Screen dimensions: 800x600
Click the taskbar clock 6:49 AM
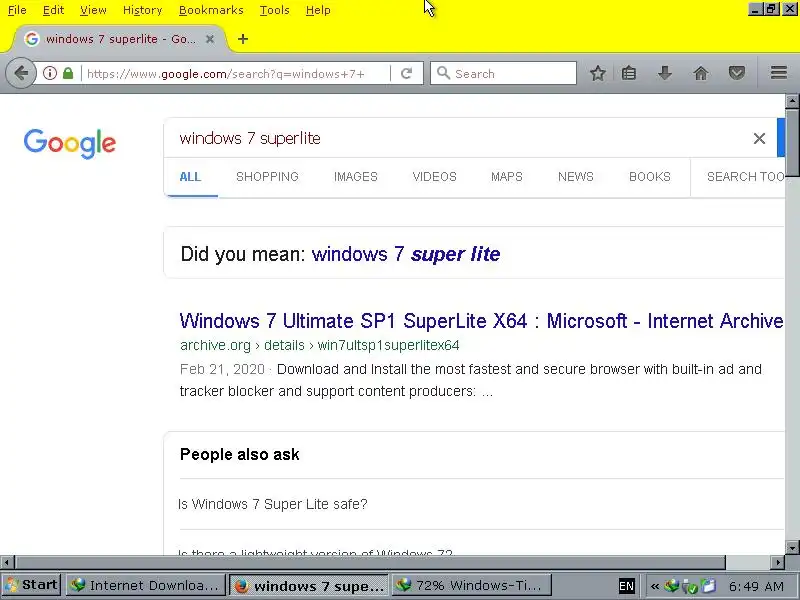tap(756, 586)
